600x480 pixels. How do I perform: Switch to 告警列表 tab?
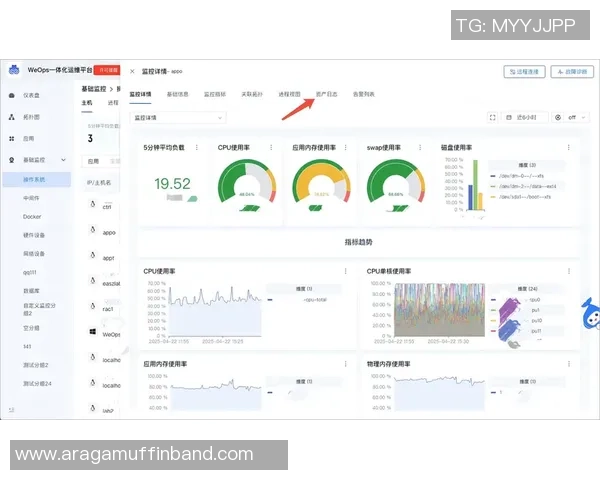364,94
